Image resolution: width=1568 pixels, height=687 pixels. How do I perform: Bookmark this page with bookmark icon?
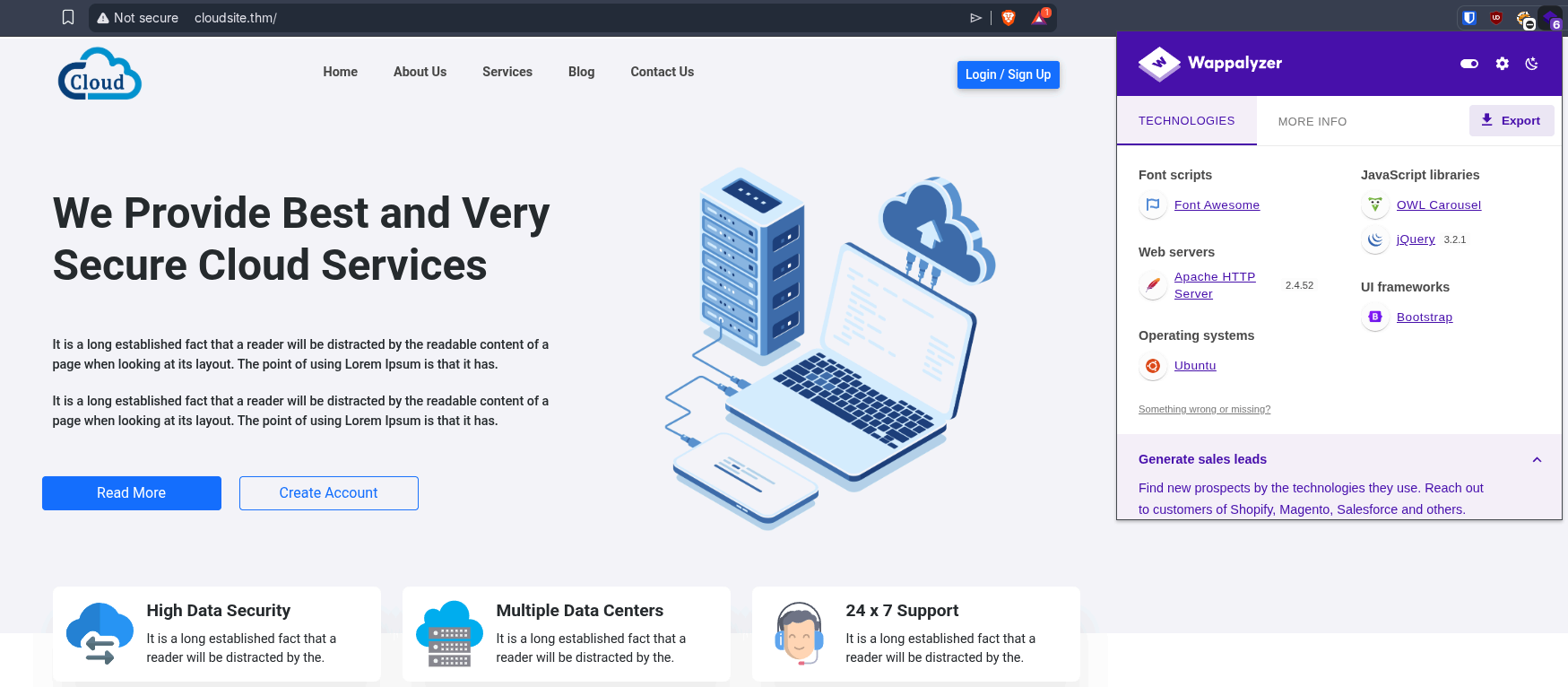68,18
